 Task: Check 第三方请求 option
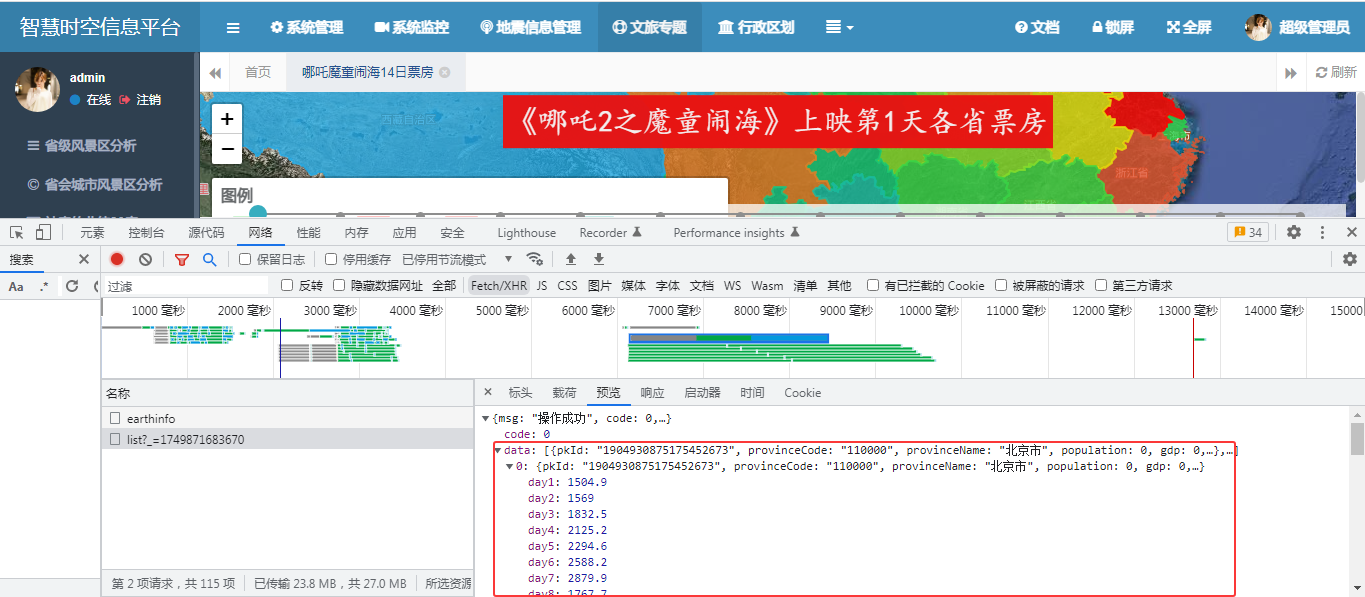pos(1101,285)
